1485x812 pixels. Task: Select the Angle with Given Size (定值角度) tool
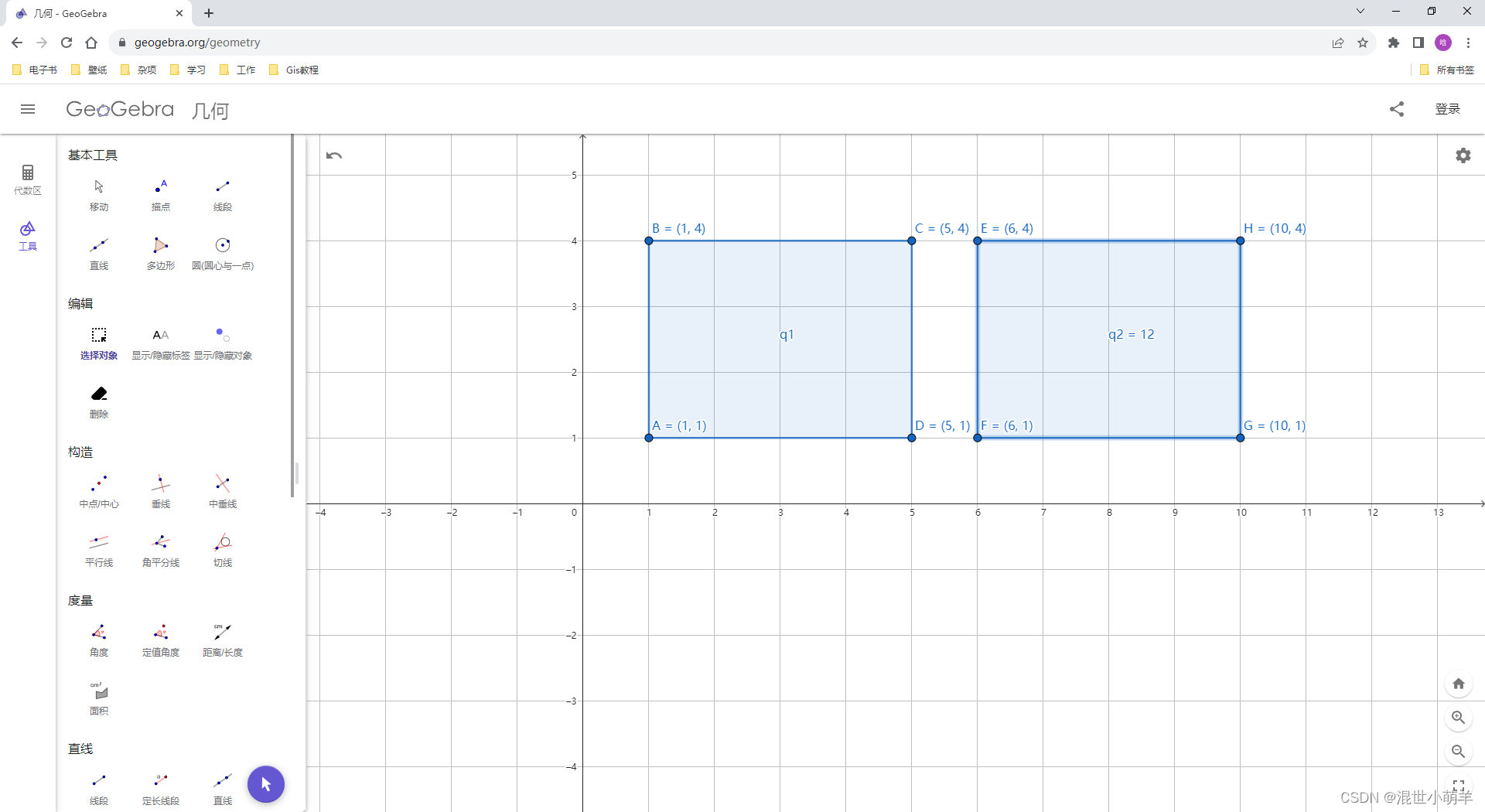pos(161,640)
